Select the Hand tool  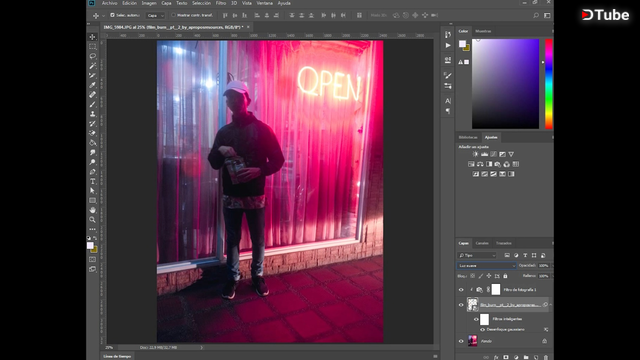(93, 210)
